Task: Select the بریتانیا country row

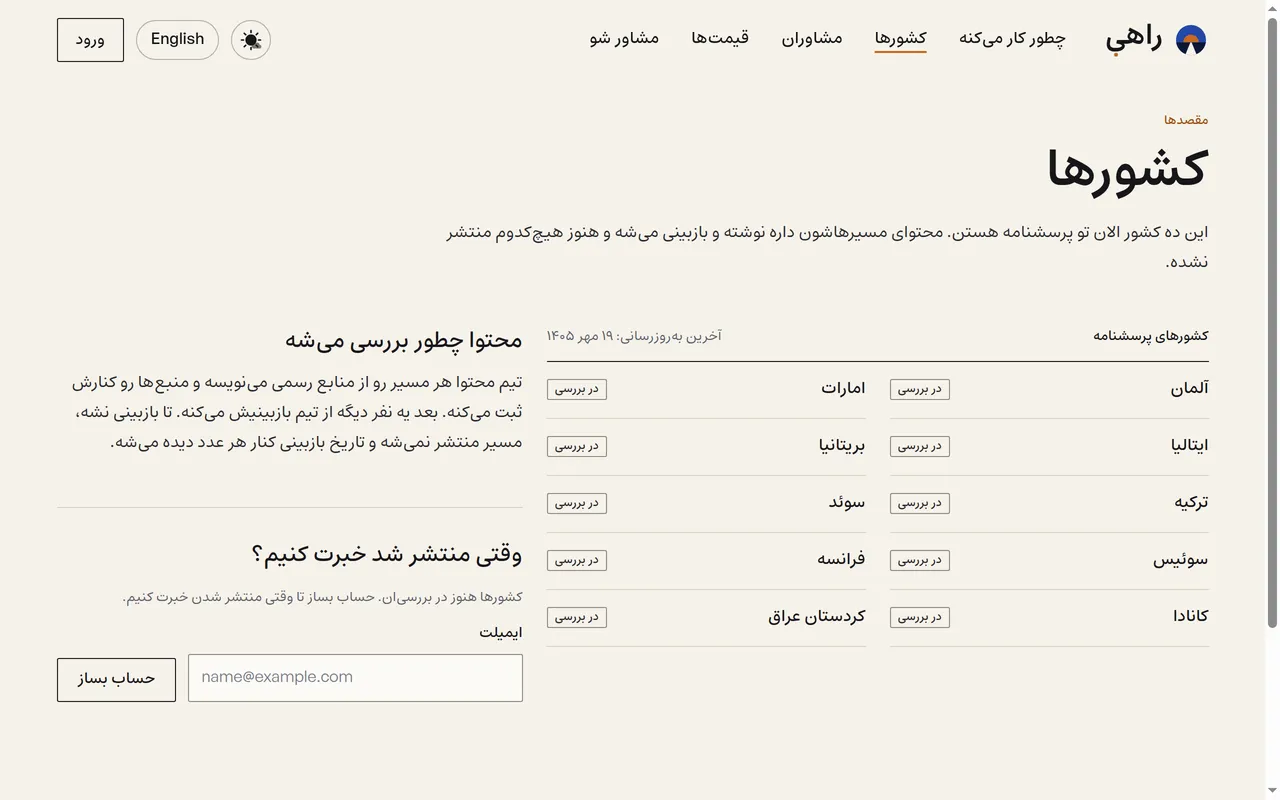Action: tap(706, 447)
